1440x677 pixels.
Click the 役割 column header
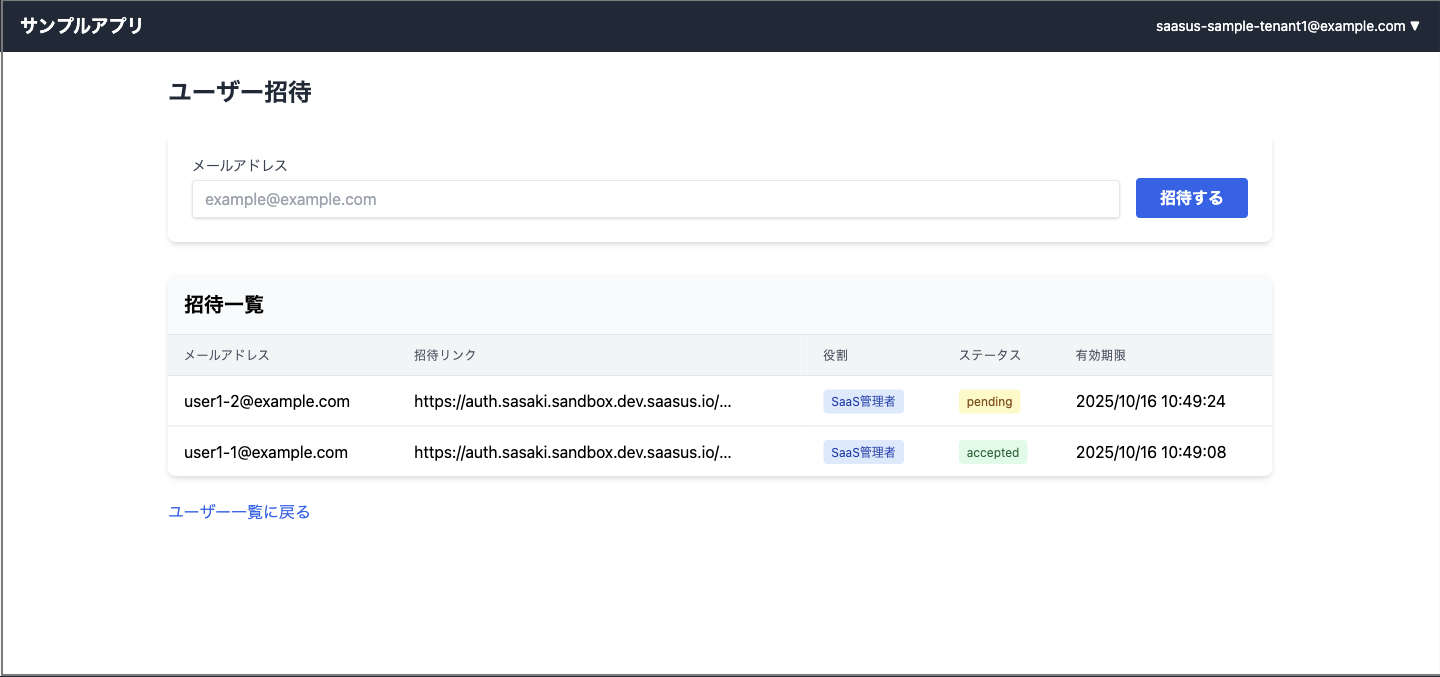835,355
